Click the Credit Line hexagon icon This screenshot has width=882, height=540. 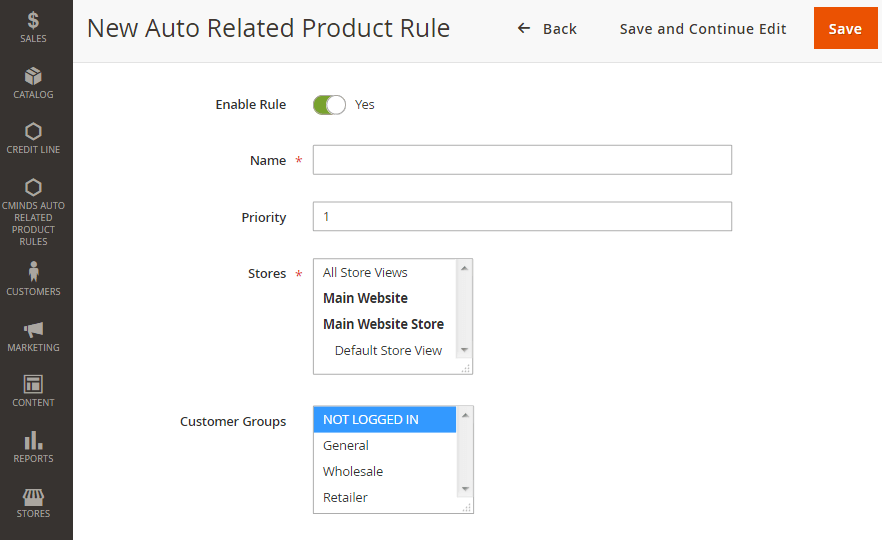pyautogui.click(x=33, y=131)
